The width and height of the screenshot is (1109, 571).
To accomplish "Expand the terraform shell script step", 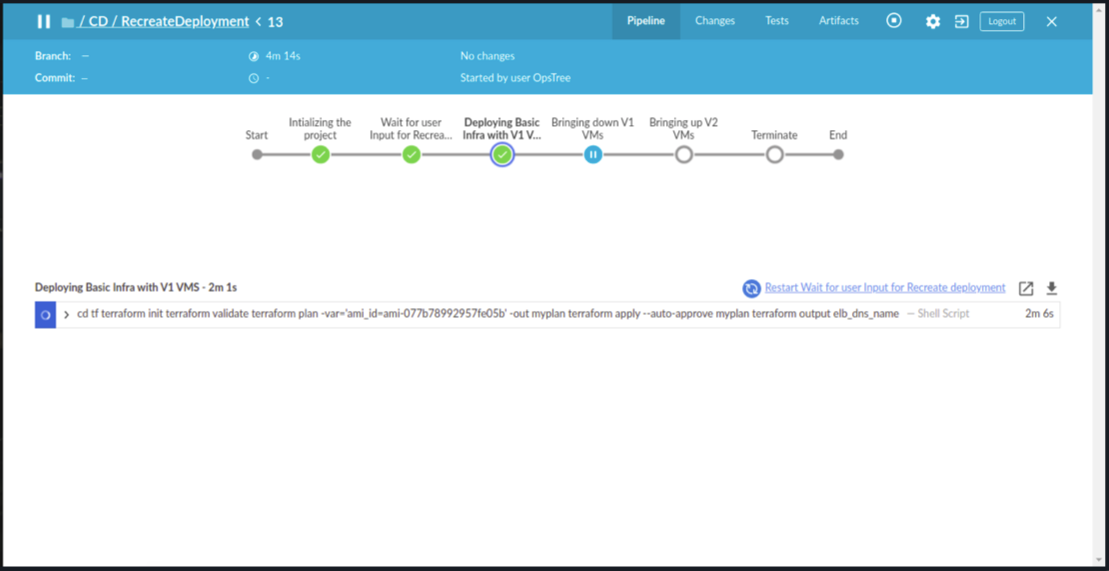I will click(x=67, y=314).
